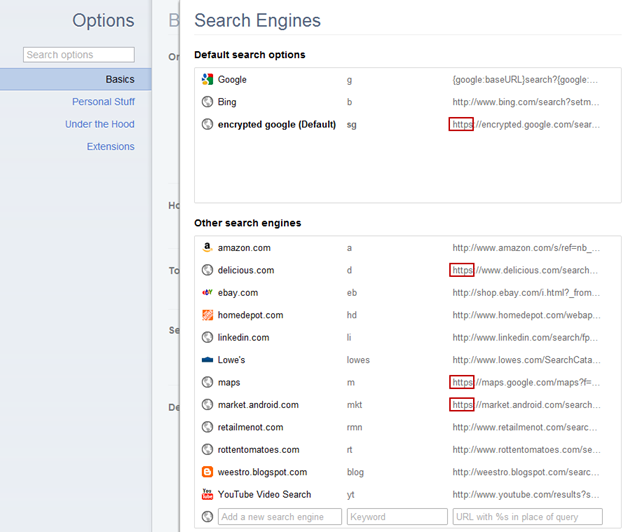Click the amazon.com favicon
628x532 pixels.
(x=207, y=248)
